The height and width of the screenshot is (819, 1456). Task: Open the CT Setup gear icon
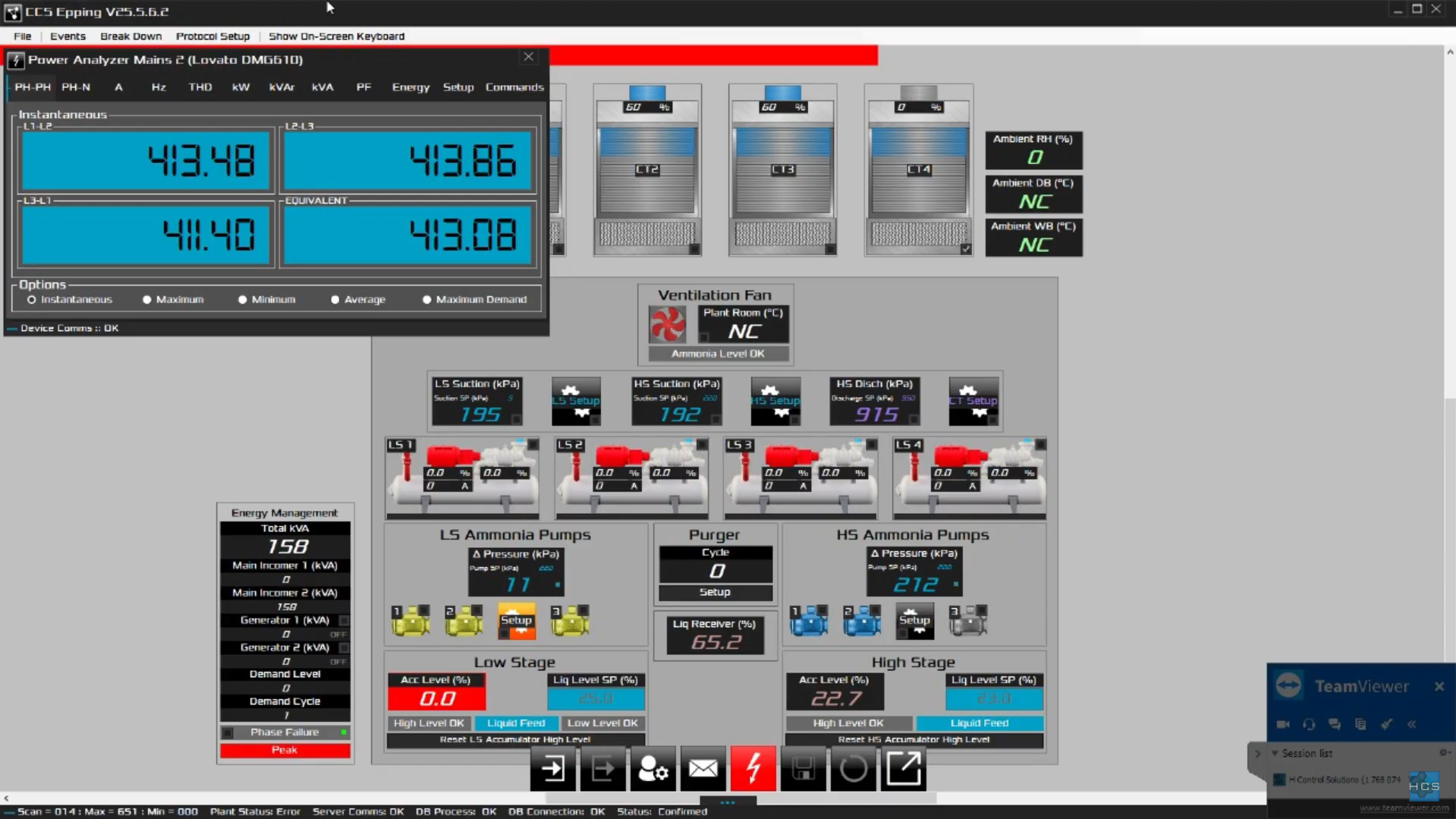pos(973,402)
